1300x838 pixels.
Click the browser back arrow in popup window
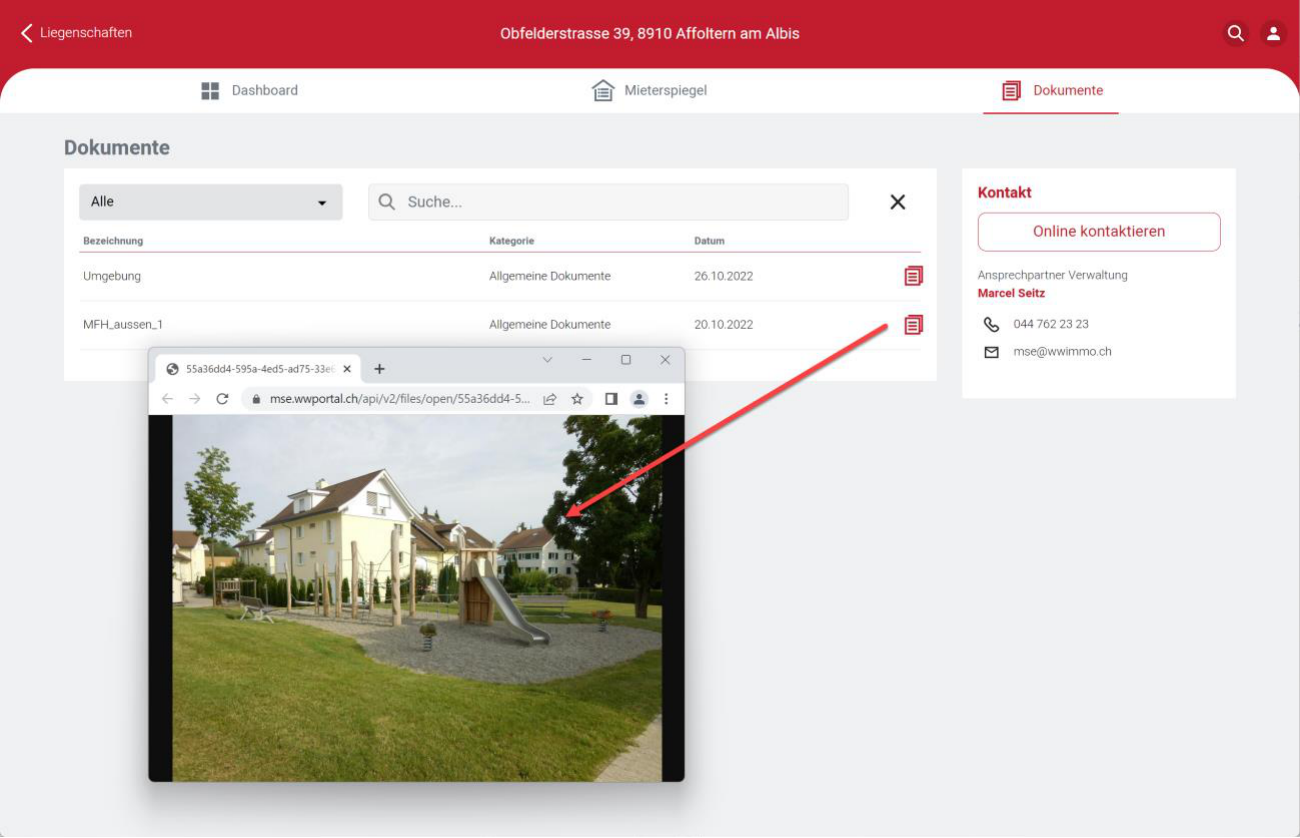(x=167, y=399)
